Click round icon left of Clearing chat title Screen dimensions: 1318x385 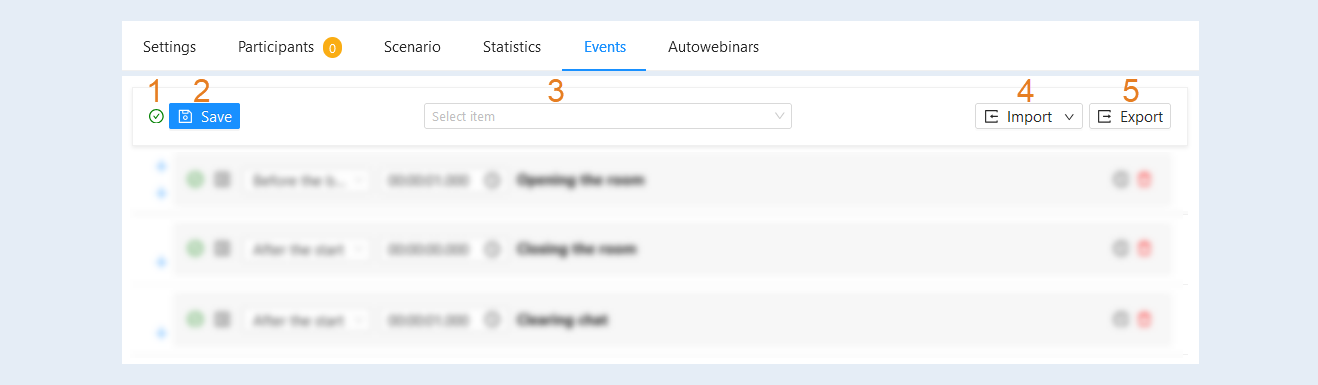pyautogui.click(x=491, y=320)
